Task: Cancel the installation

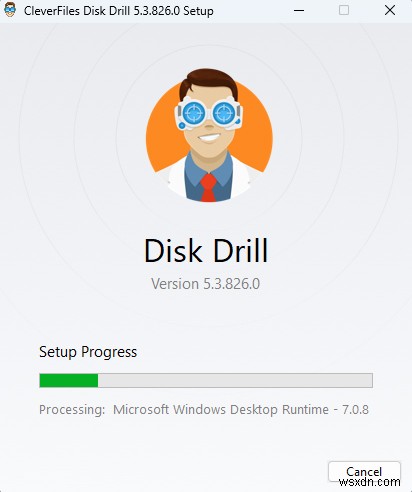Action: coord(364,472)
